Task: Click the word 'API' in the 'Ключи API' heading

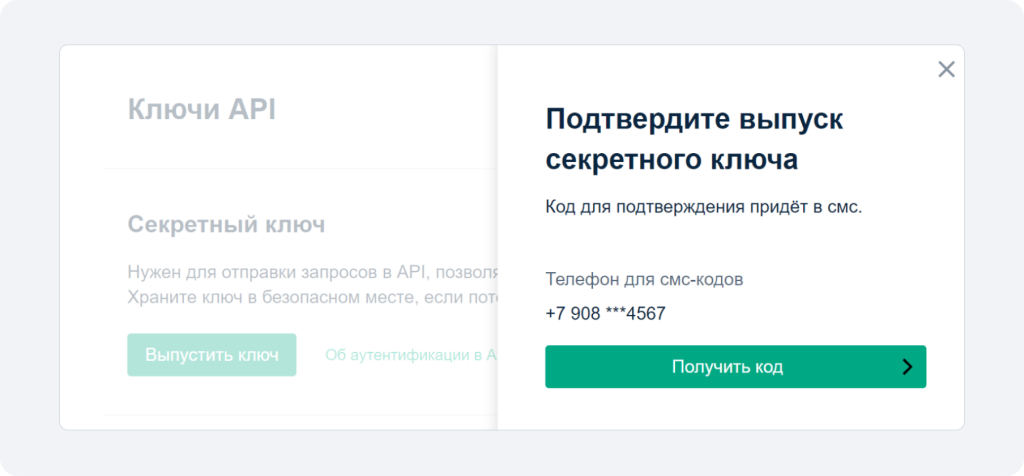Action: 252,109
